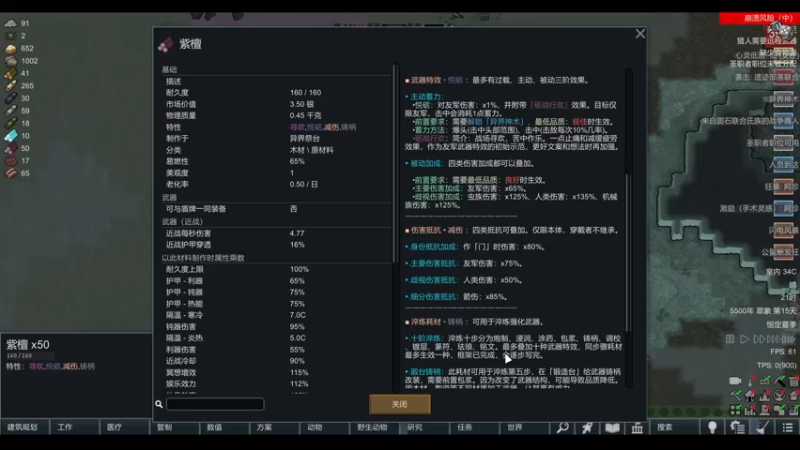
Task: Click the resource icon showing 59
Action: tap(11, 111)
